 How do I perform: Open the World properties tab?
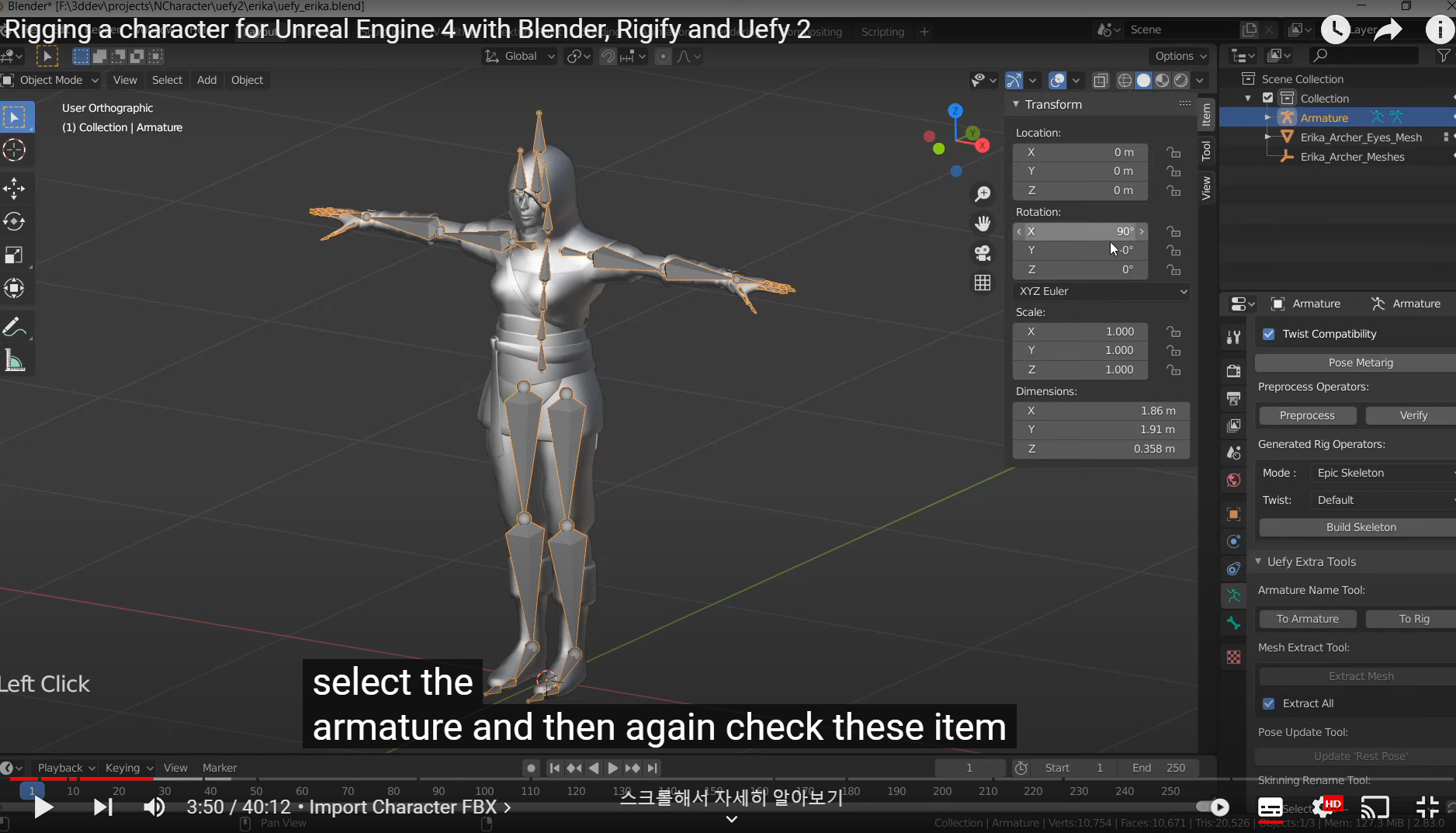tap(1233, 481)
